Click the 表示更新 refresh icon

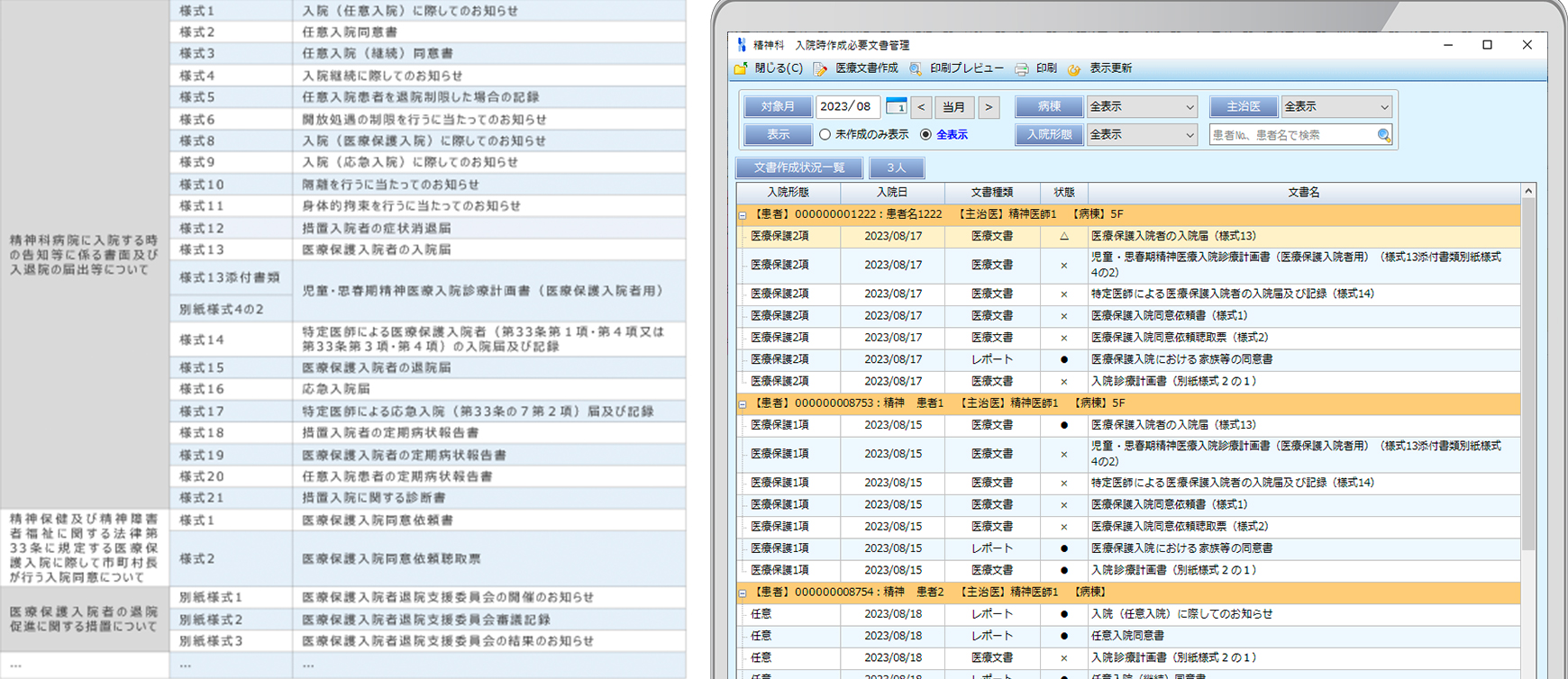(1074, 68)
